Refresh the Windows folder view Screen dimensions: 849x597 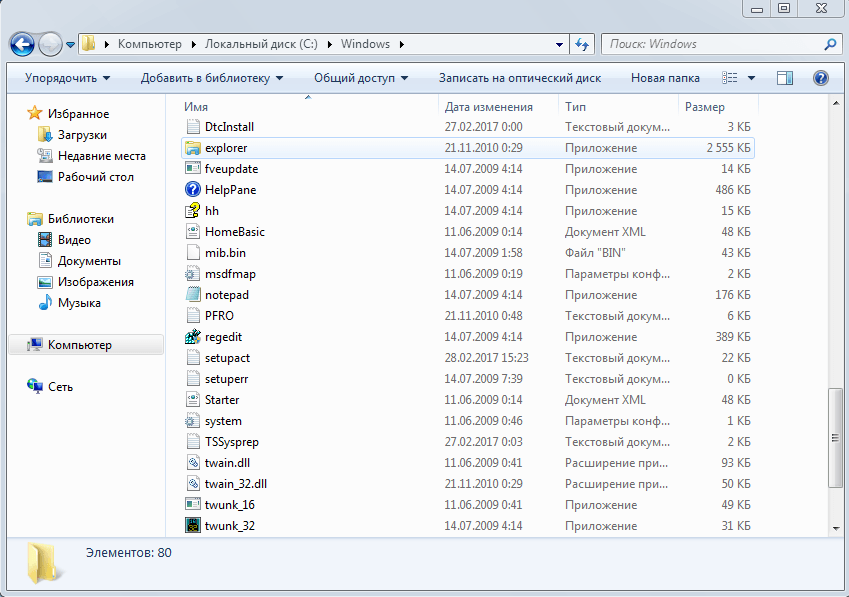pyautogui.click(x=582, y=44)
